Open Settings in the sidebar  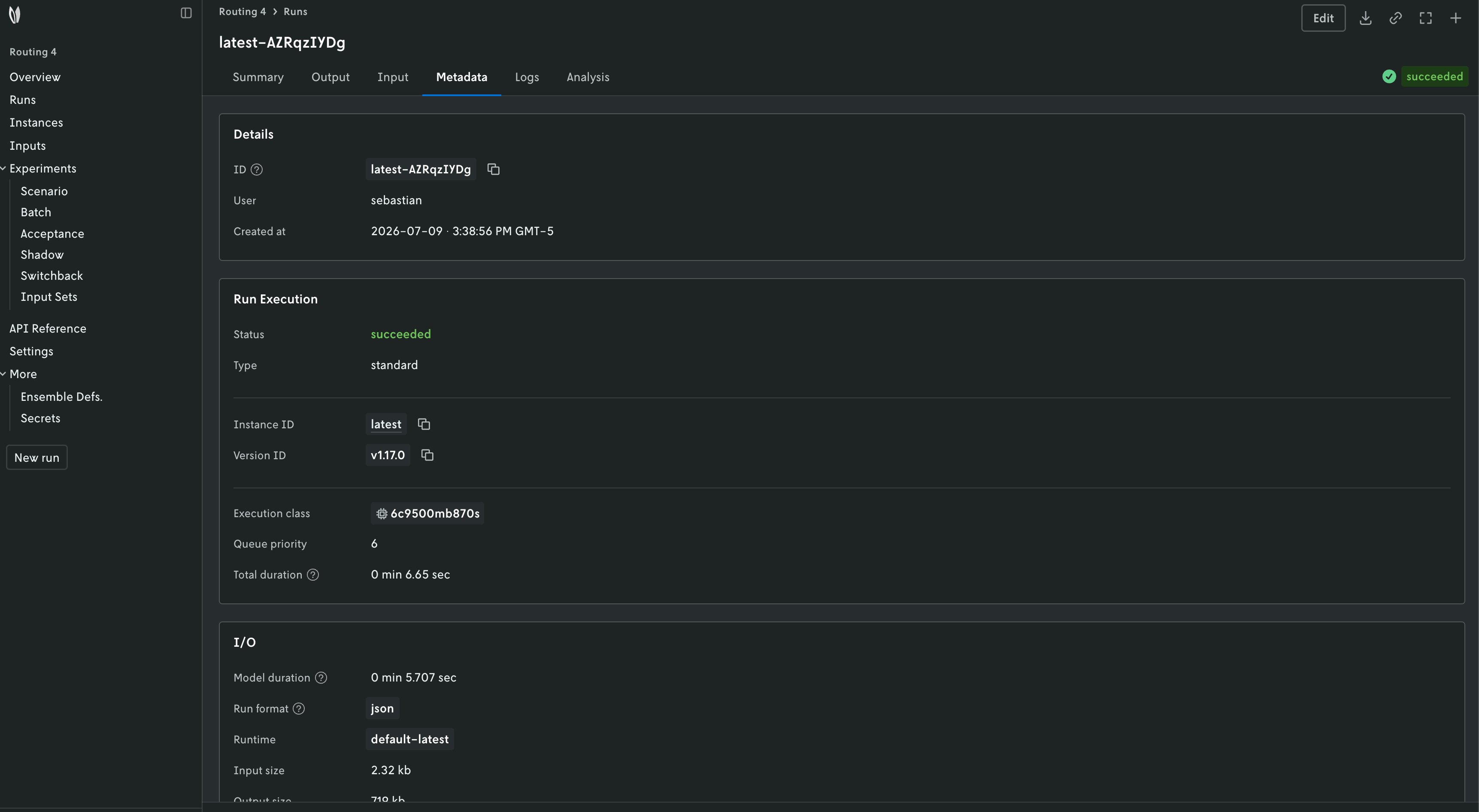coord(31,351)
